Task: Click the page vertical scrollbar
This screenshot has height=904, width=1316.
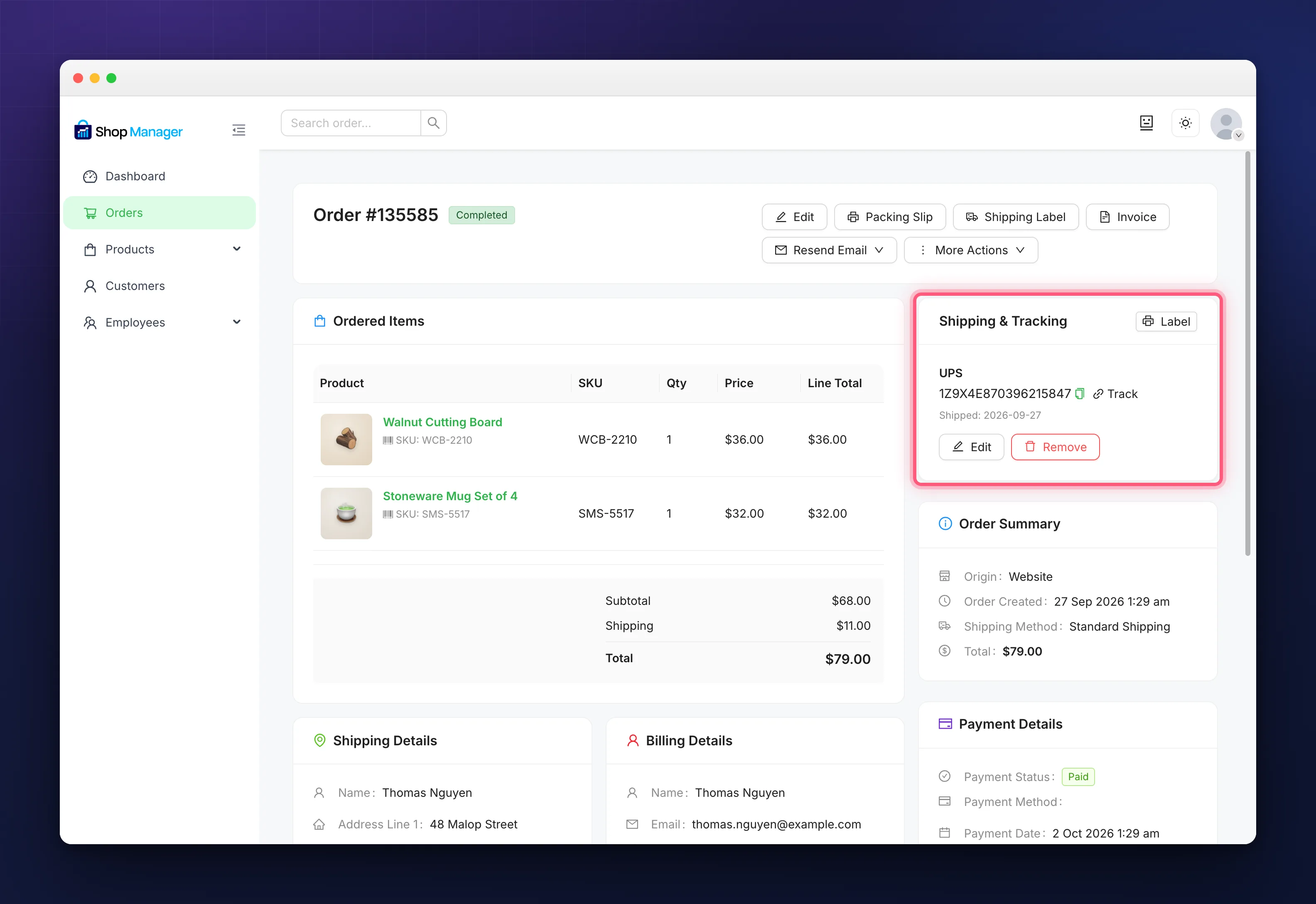Action: point(1247,354)
